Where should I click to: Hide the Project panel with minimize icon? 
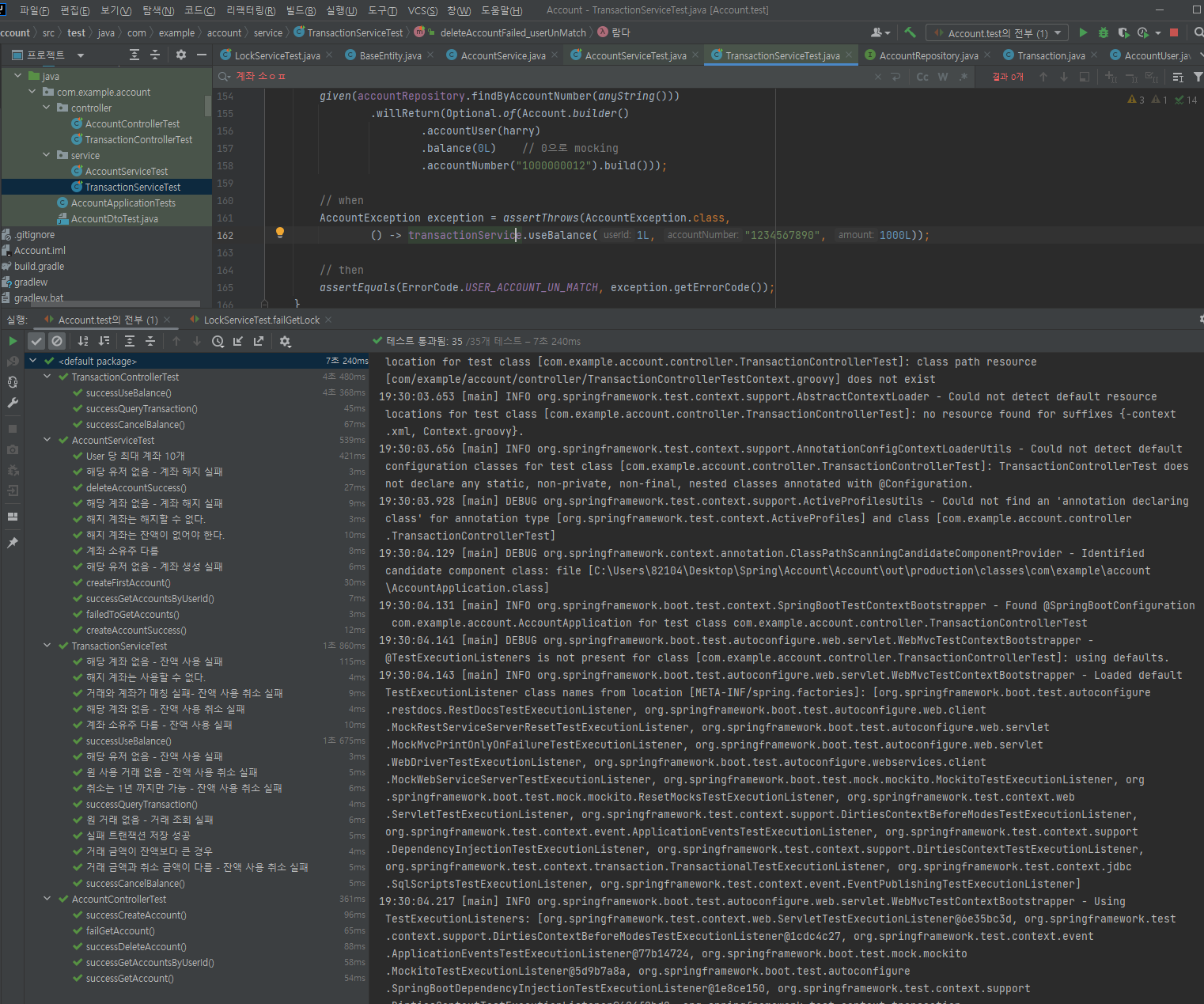pyautogui.click(x=202, y=55)
